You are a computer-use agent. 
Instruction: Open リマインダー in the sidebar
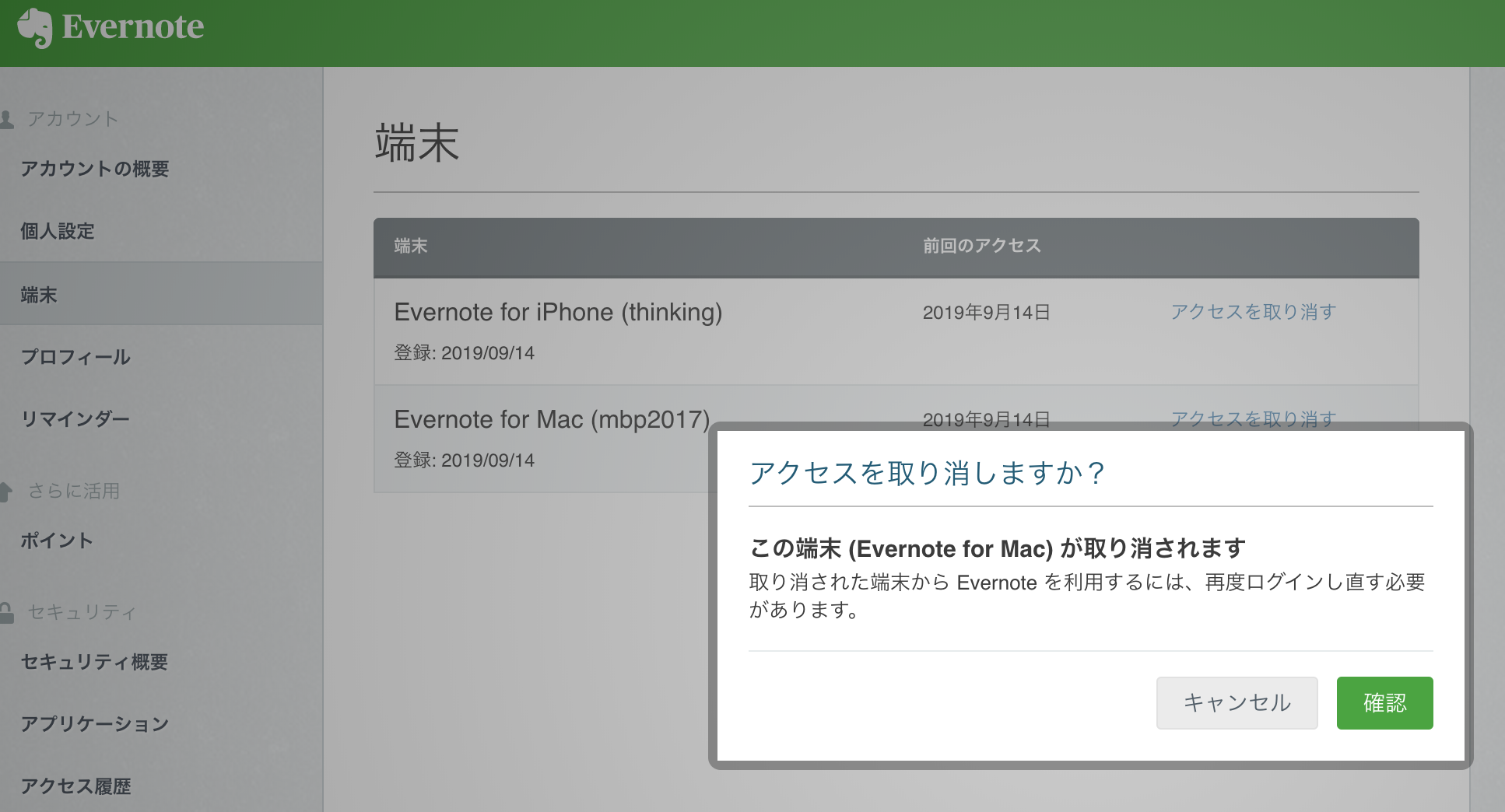(75, 418)
